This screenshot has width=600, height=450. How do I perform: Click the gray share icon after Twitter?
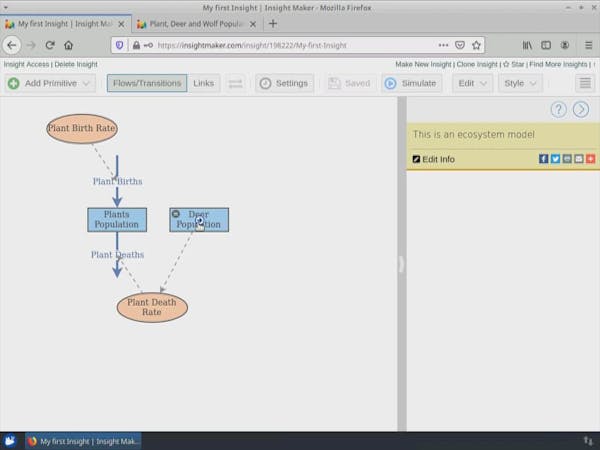click(x=567, y=159)
